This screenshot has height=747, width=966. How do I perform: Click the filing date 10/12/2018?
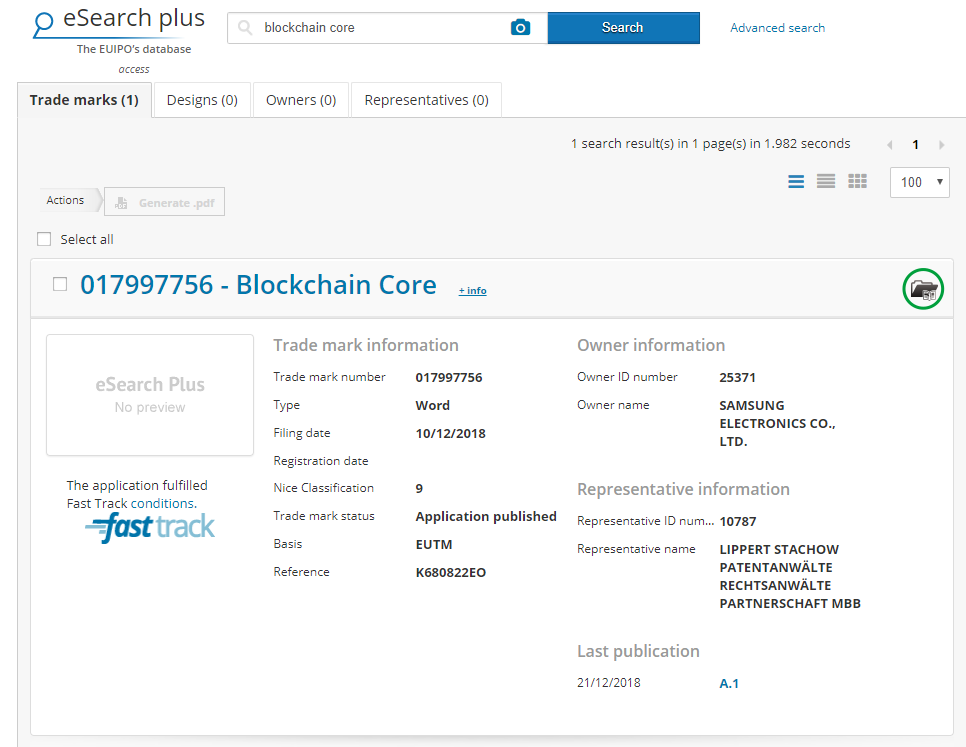tap(450, 434)
